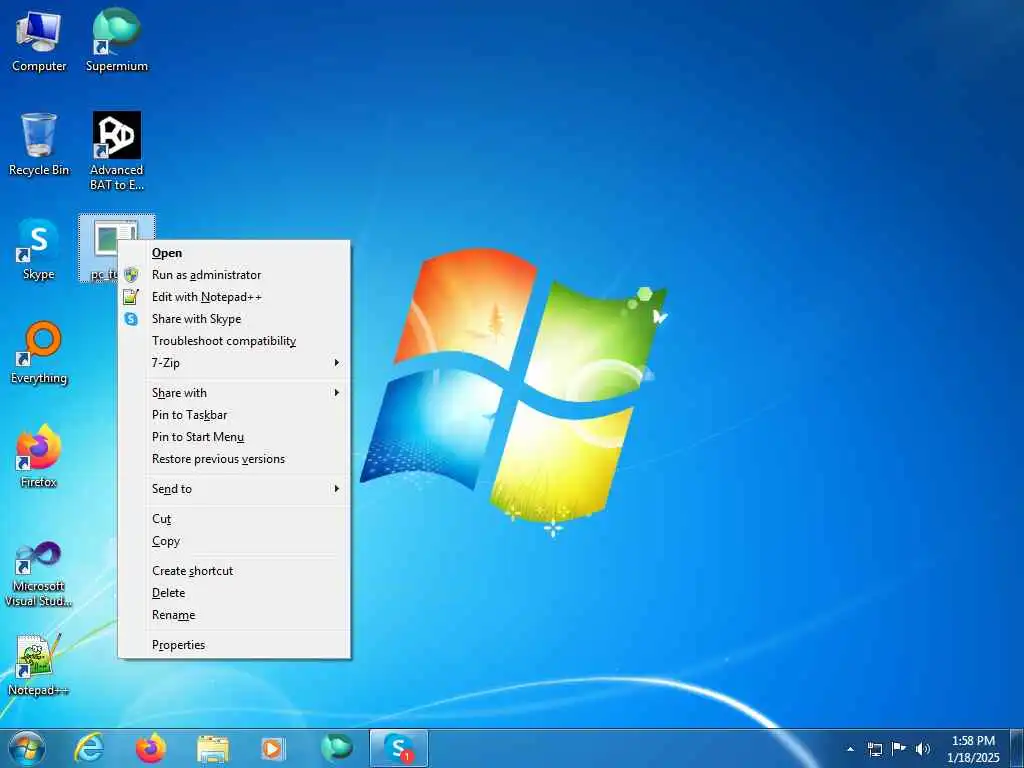Viewport: 1024px width, 768px height.
Task: Choose Properties in the context menu
Action: click(234, 645)
